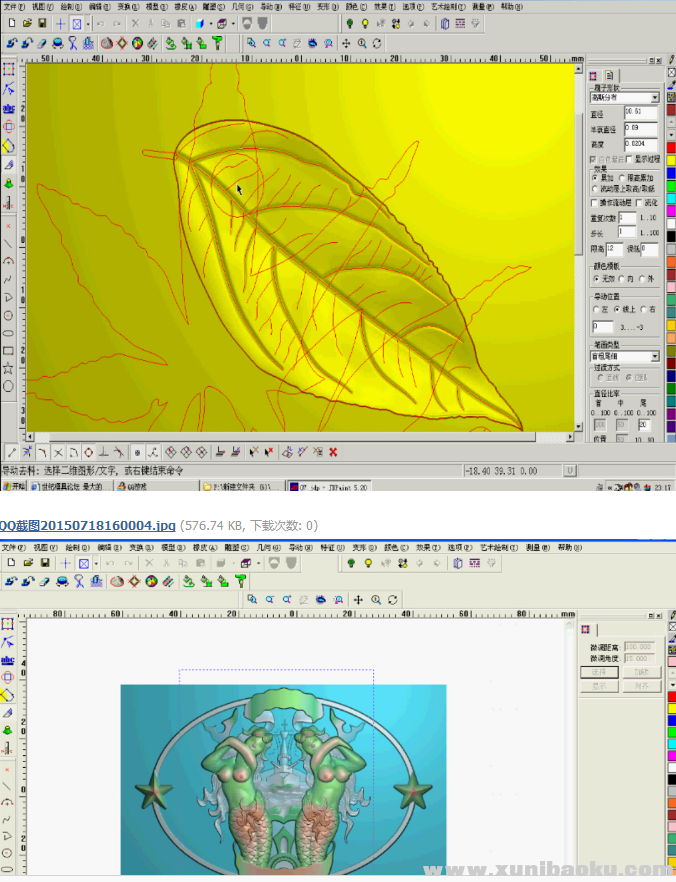Click the Save disk icon in top toolbar
The image size is (676, 882).
click(x=44, y=23)
